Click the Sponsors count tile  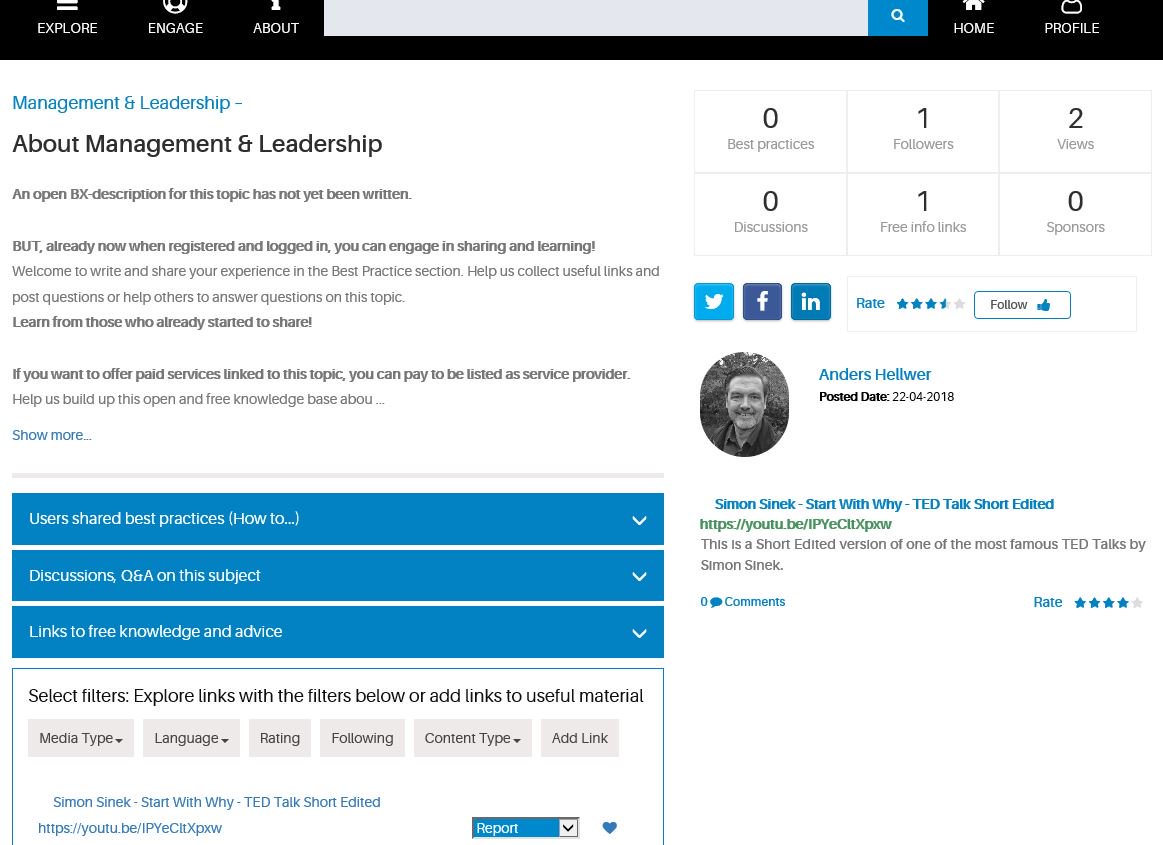[1075, 214]
